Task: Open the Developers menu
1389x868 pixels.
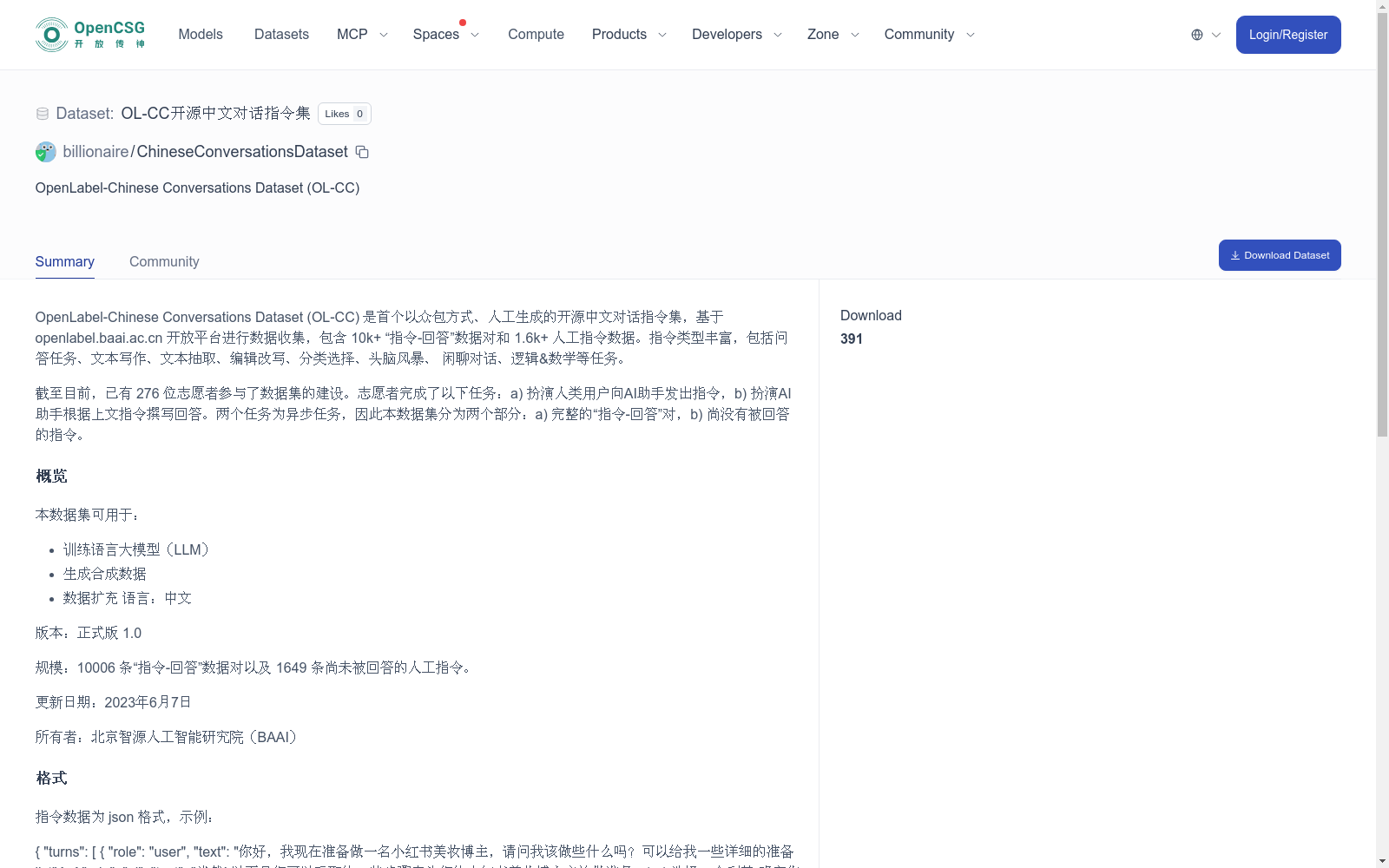Action: pos(727,35)
